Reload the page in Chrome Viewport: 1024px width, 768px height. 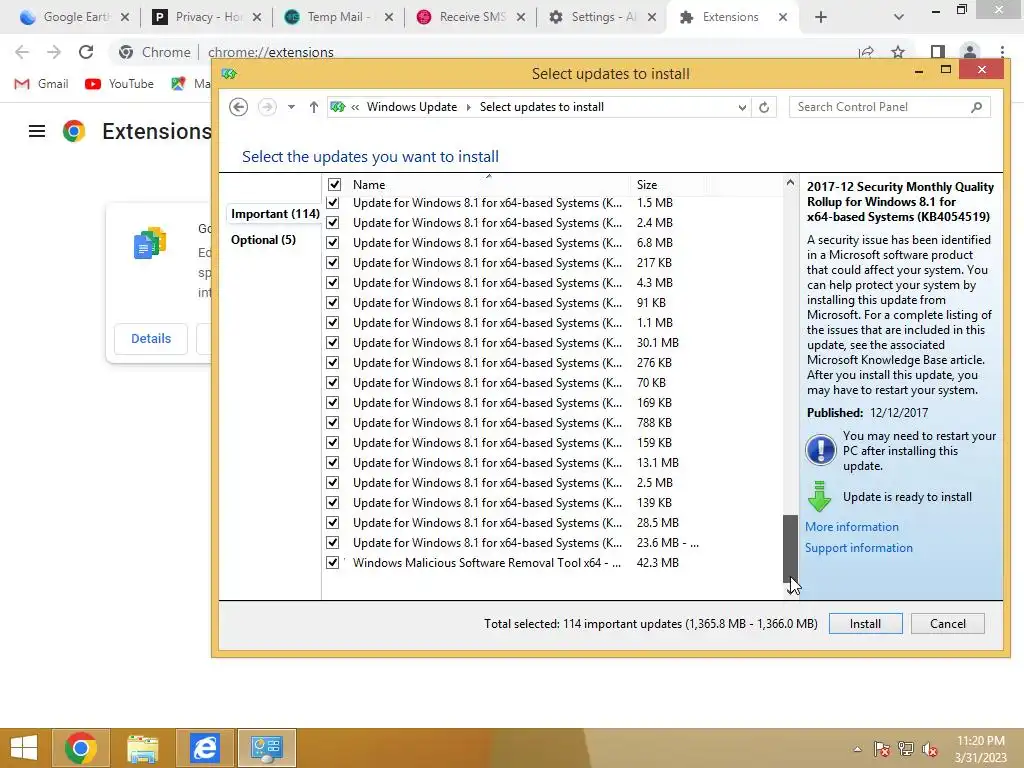point(86,52)
